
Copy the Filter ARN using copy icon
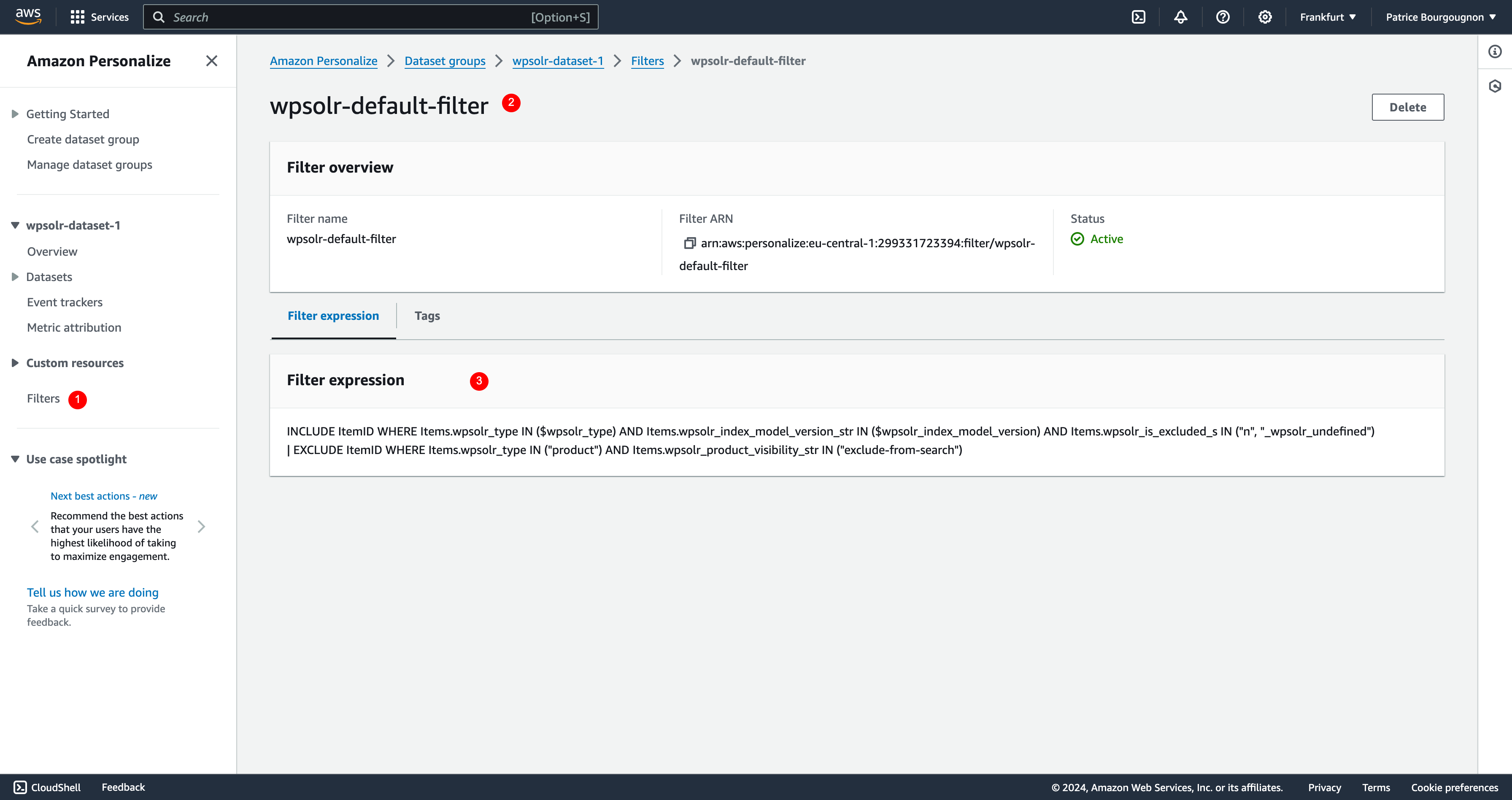click(689, 243)
